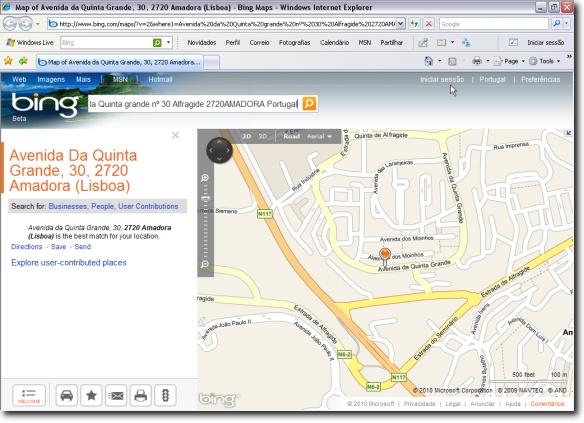This screenshot has width=584, height=423.
Task: Click the star favorites icon in bottom toolbar
Action: coord(91,395)
